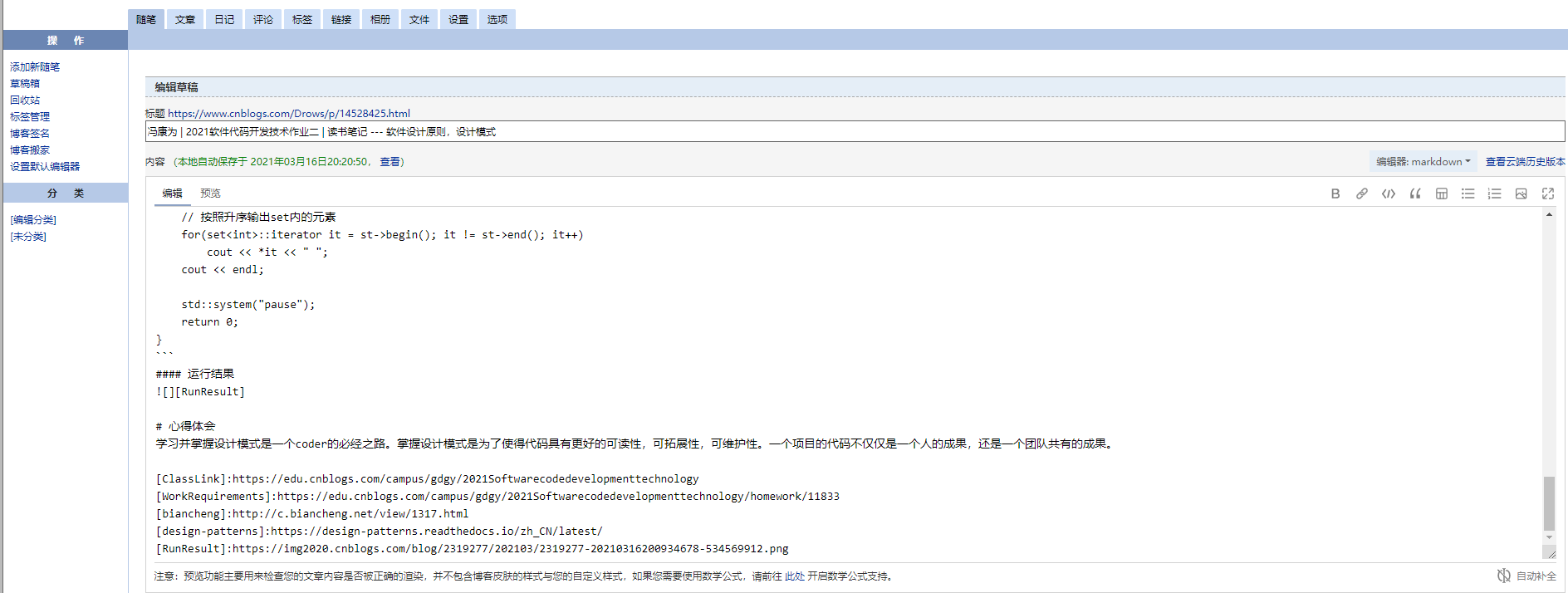The height and width of the screenshot is (593, 1568).
Task: Click the '[design-patterns]' reference line
Action: point(380,531)
